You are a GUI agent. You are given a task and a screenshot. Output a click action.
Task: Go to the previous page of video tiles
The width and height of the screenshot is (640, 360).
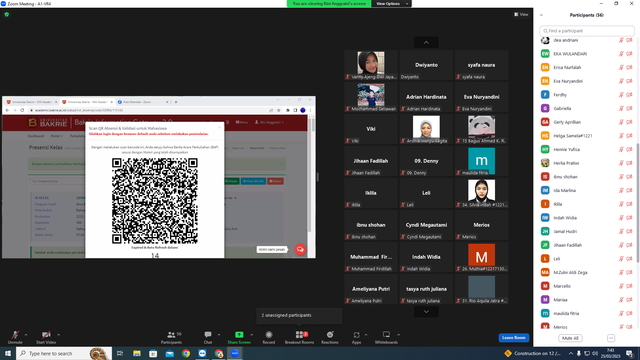426,42
